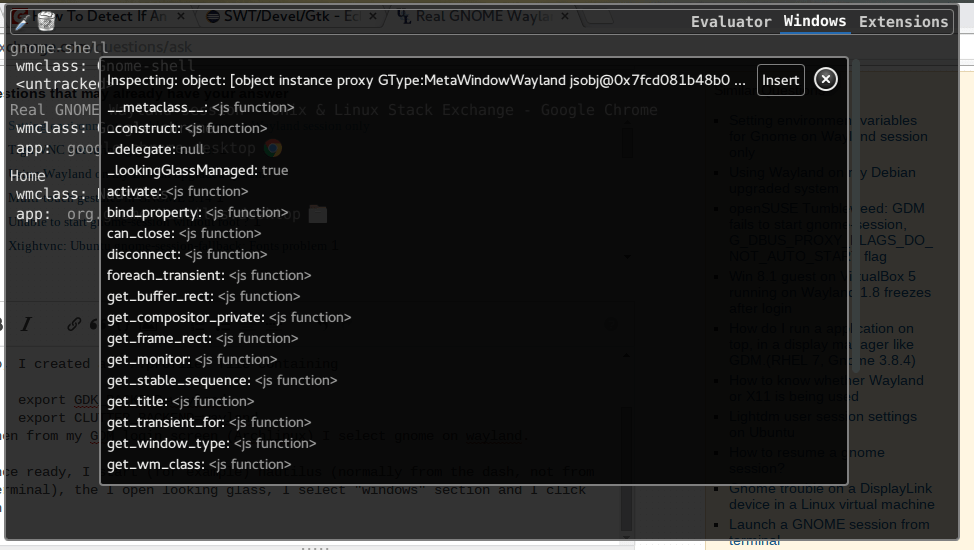Inspect the get_window_type function row

tap(211, 444)
